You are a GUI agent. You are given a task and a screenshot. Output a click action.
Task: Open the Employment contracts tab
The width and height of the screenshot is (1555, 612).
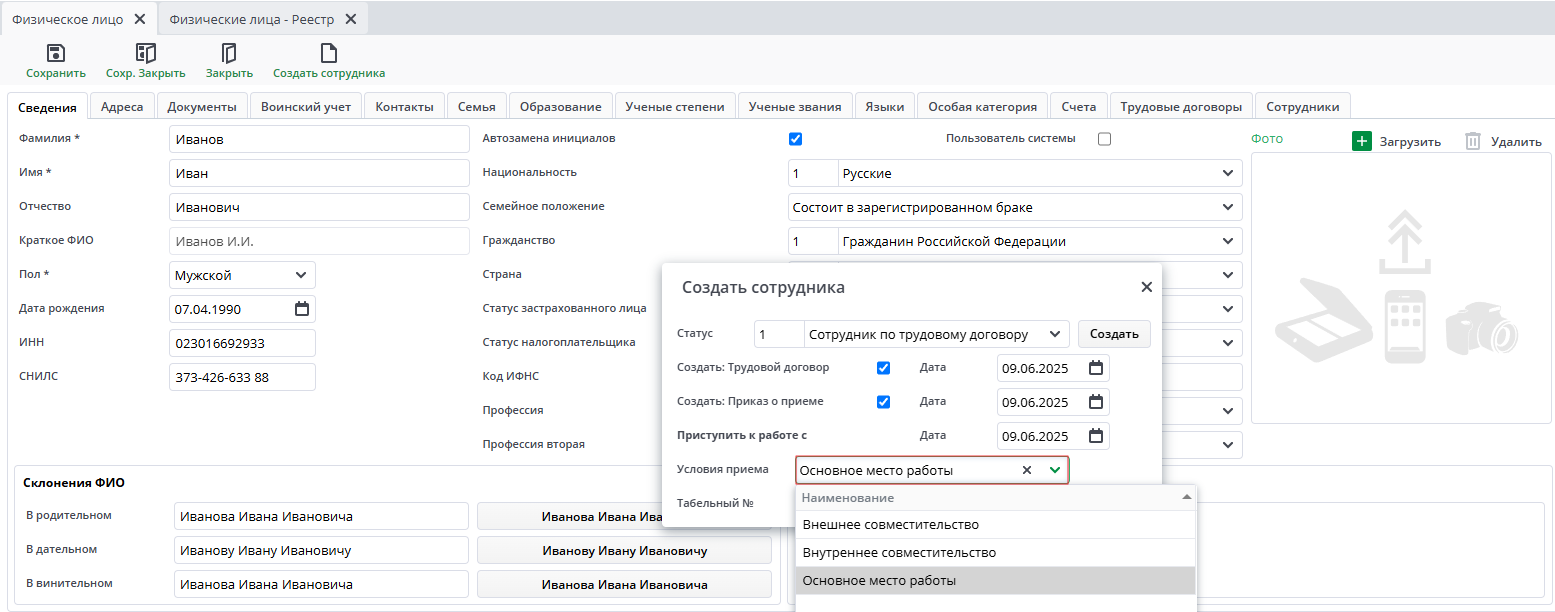tap(1181, 107)
